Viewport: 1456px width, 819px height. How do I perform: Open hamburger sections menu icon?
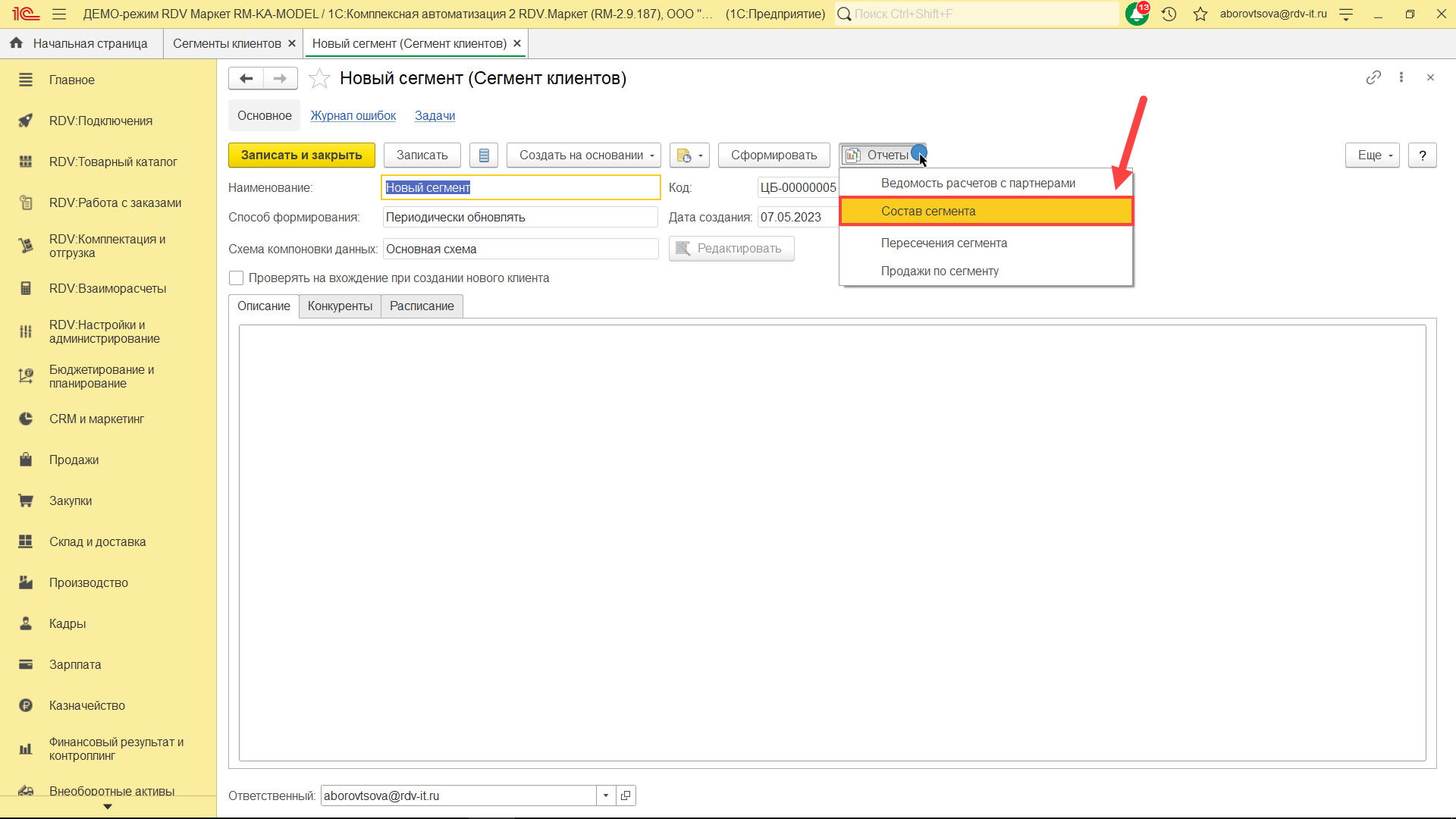pyautogui.click(x=59, y=14)
